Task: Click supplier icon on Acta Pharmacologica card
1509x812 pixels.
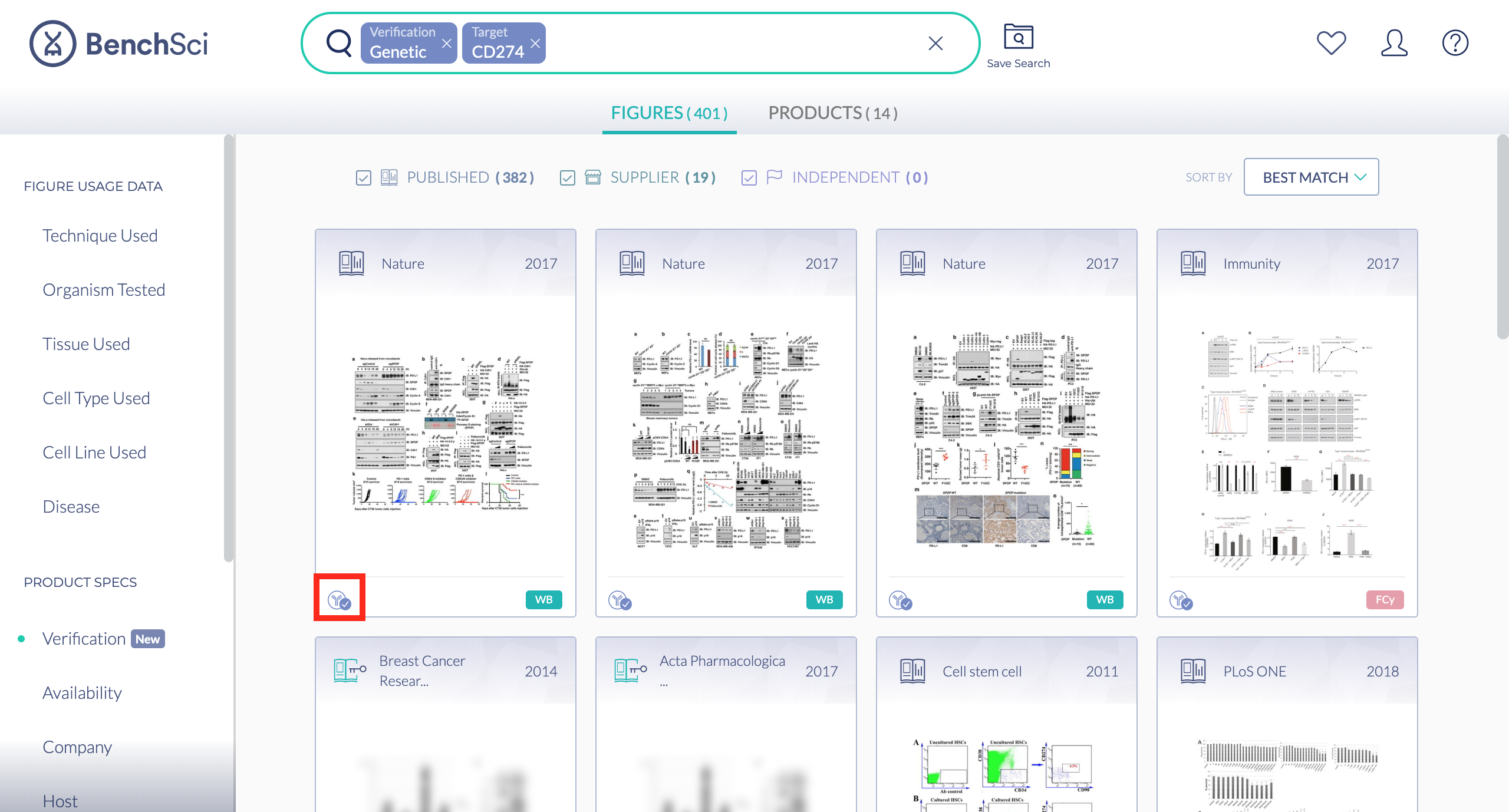Action: coord(631,671)
